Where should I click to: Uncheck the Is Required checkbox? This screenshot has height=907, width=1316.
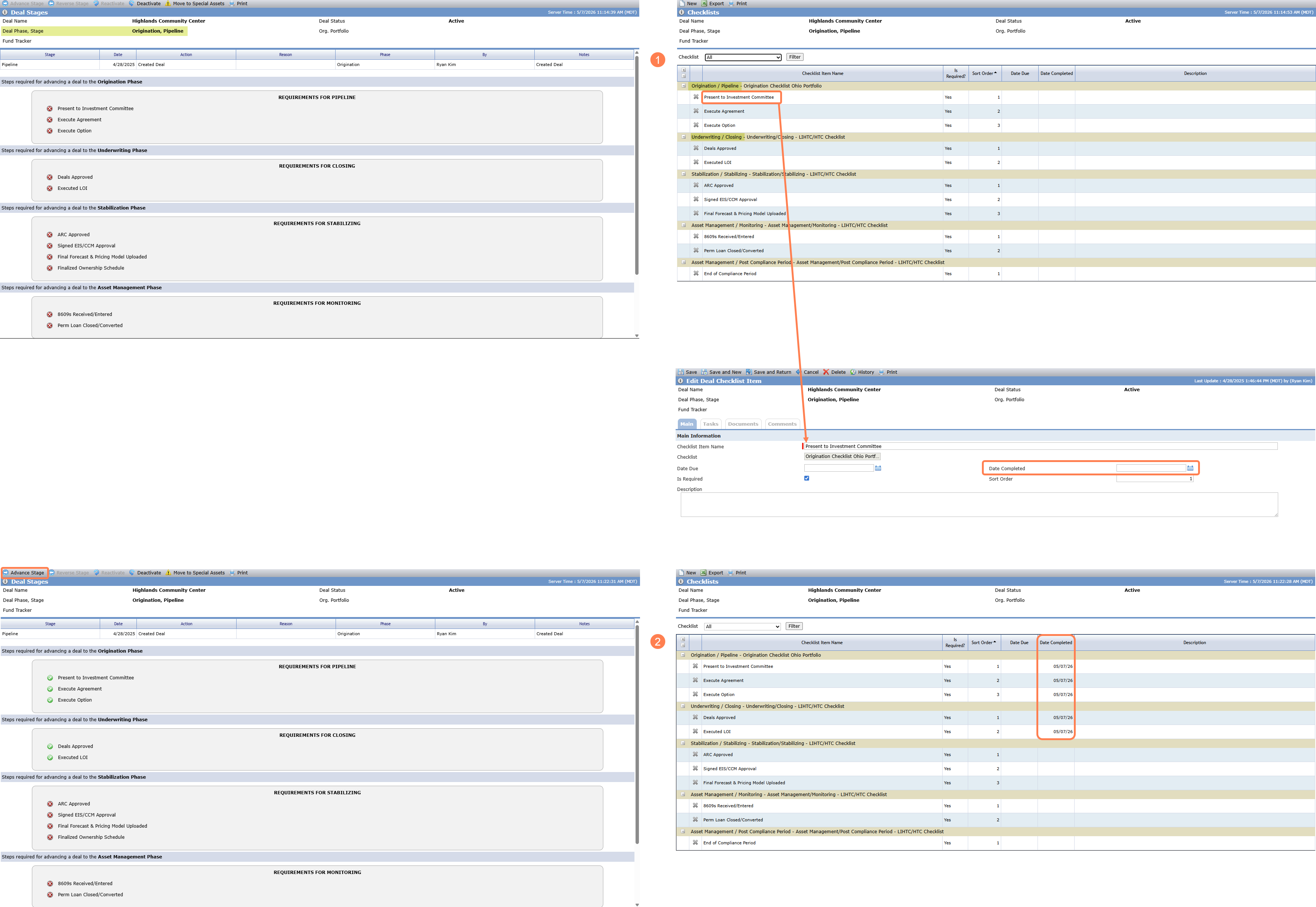coord(806,478)
